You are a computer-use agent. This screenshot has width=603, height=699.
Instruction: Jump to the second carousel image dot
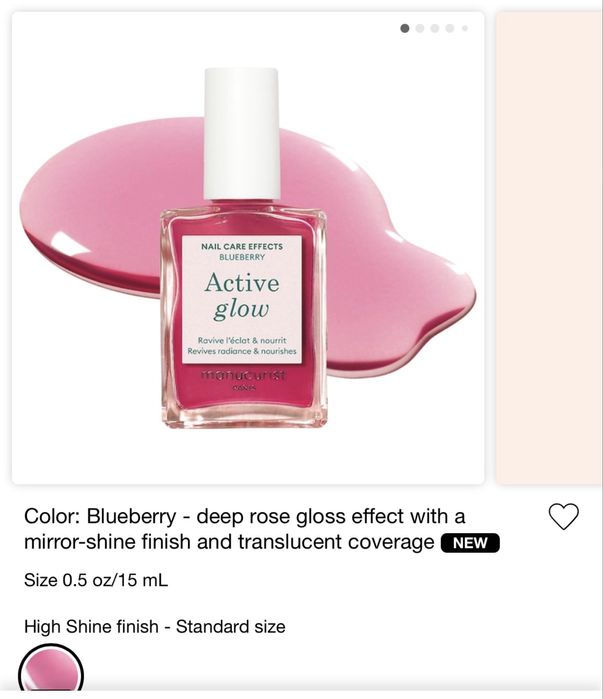tap(420, 29)
